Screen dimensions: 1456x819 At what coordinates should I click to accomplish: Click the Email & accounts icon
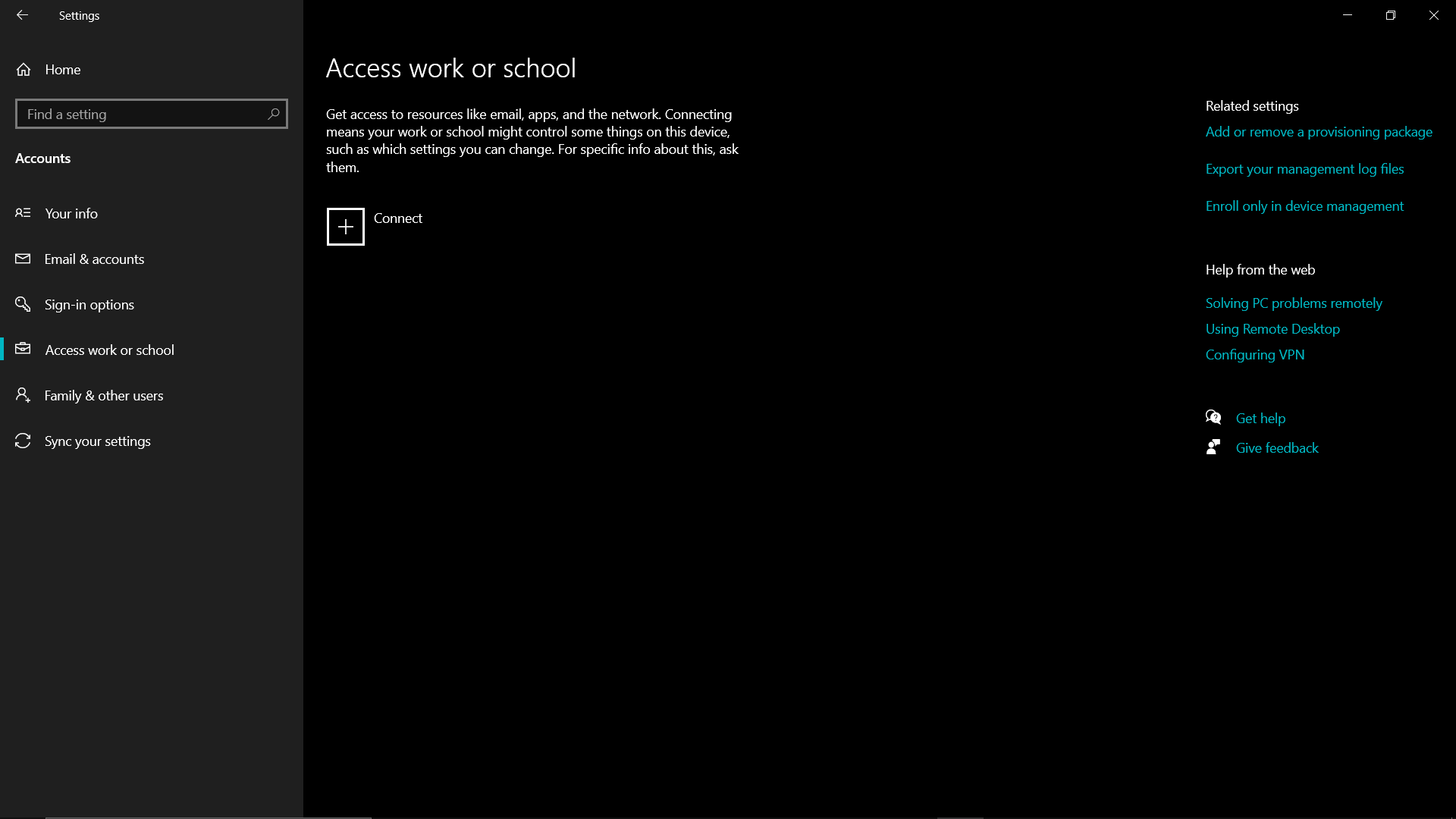point(23,258)
